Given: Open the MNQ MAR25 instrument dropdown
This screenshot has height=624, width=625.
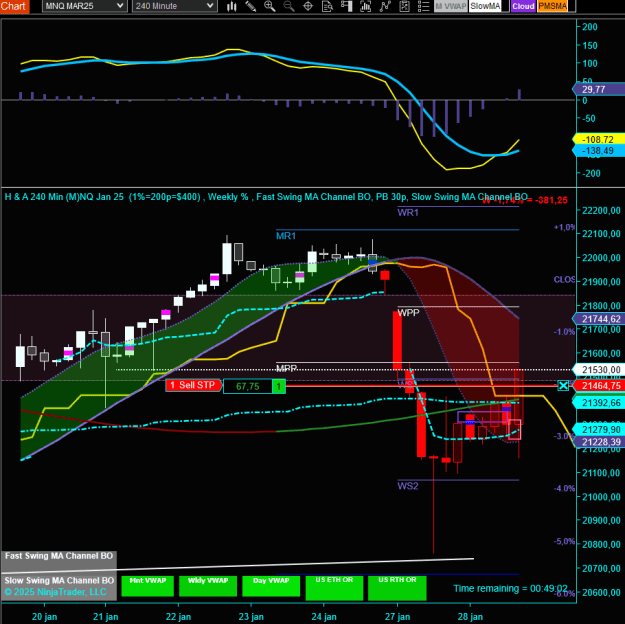Looking at the screenshot, I should pos(85,6).
